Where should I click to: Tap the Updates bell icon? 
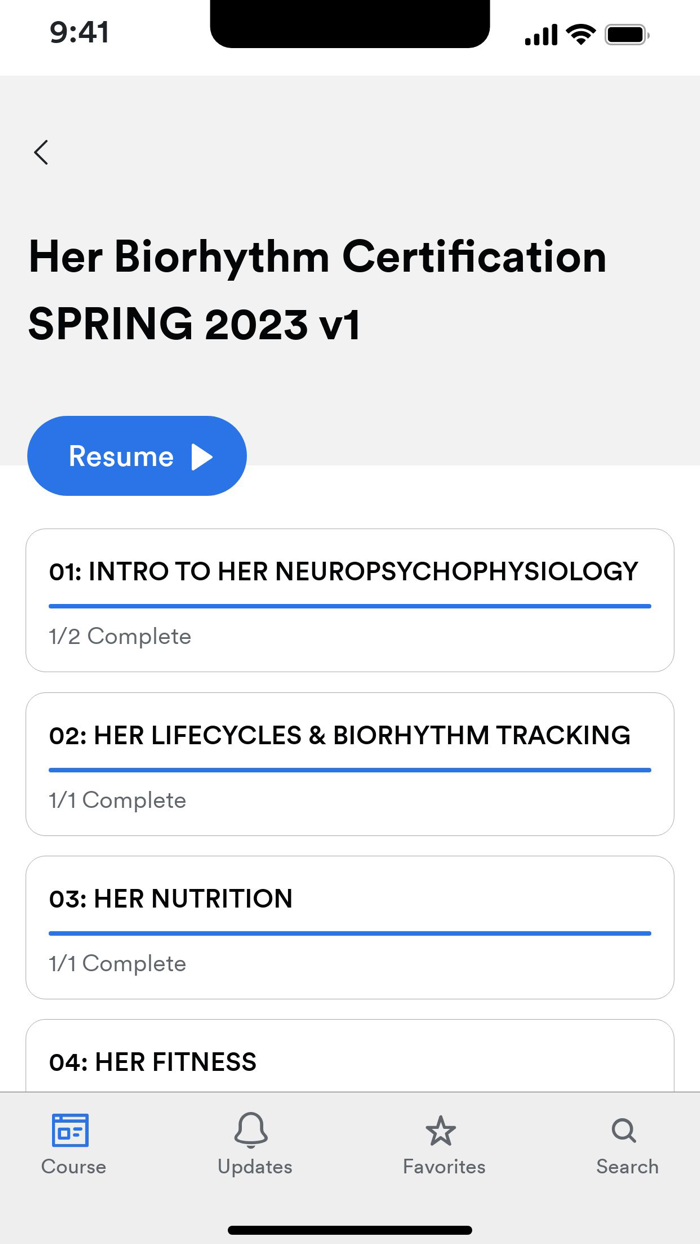pyautogui.click(x=253, y=1131)
